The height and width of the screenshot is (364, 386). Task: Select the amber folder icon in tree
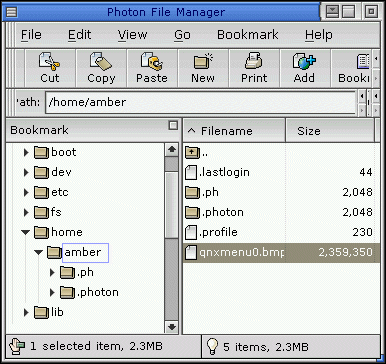click(54, 253)
